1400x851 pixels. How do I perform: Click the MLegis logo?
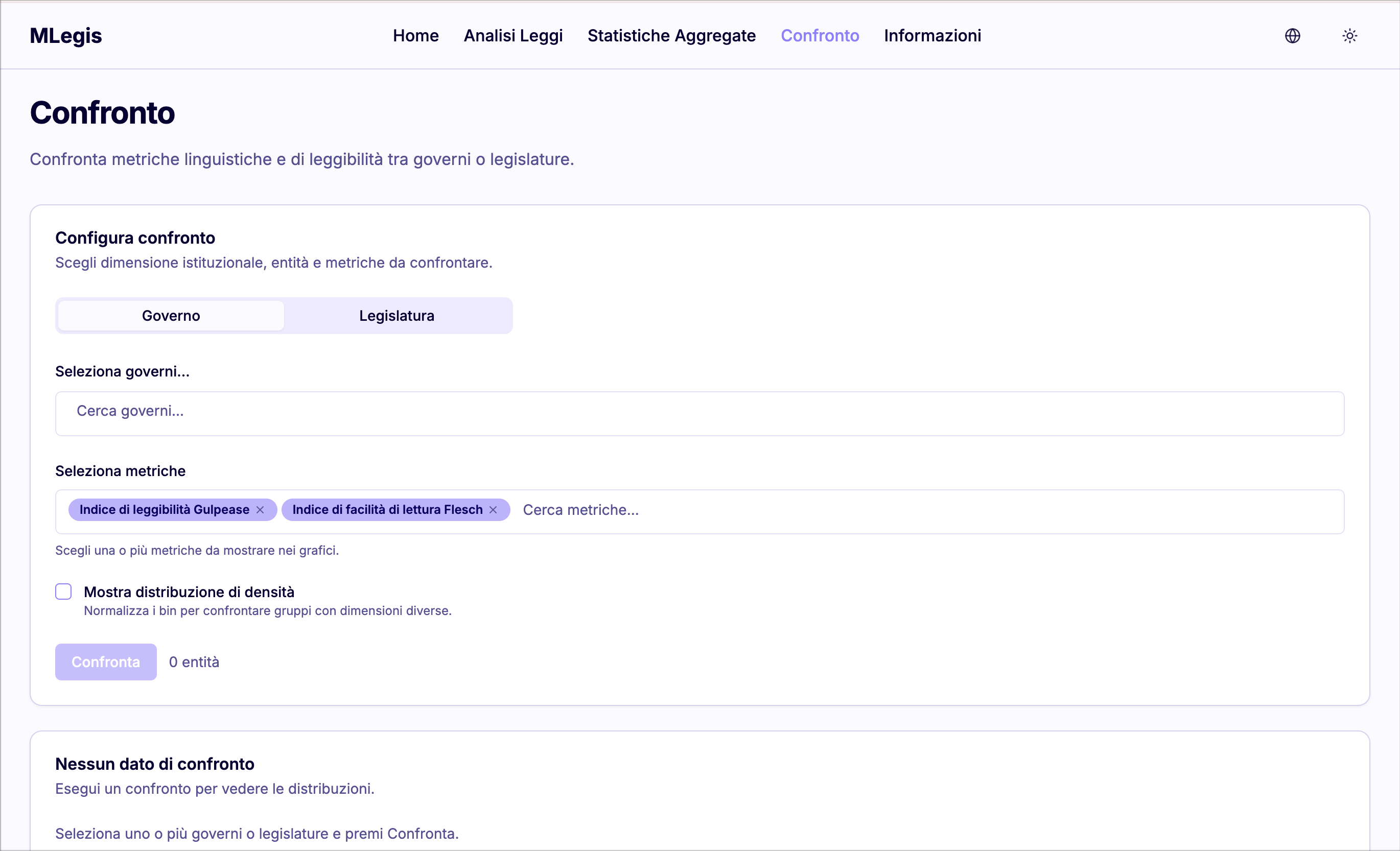pos(66,36)
